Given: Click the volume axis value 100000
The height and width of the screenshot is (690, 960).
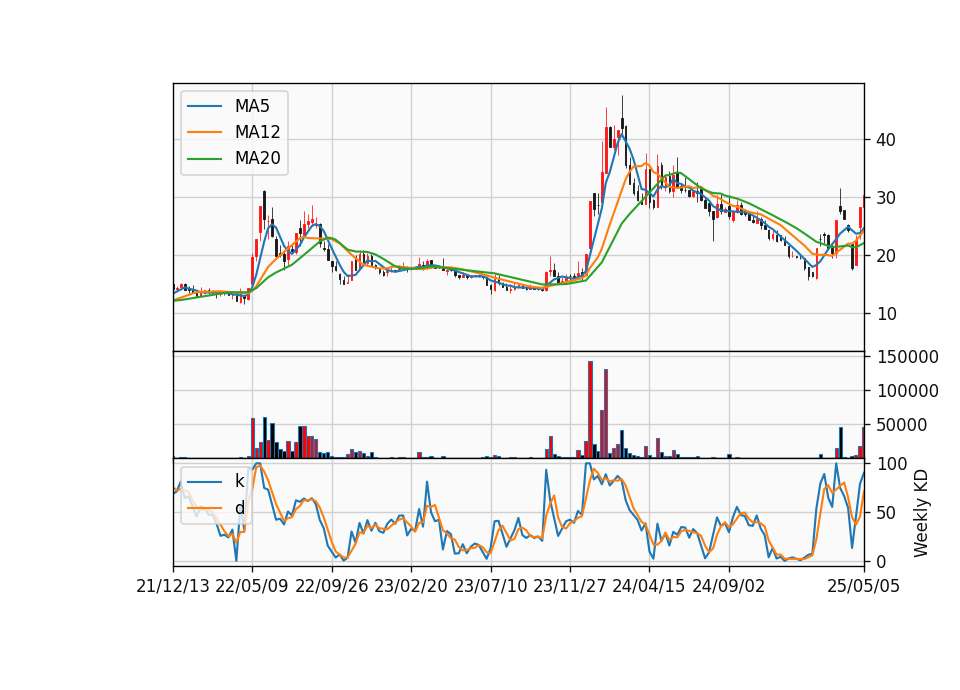Looking at the screenshot, I should [x=908, y=391].
